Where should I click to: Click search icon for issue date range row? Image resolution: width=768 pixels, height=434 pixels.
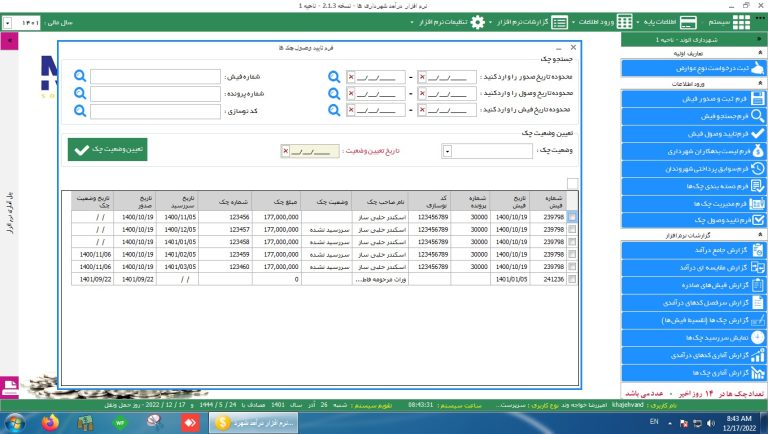335,76
